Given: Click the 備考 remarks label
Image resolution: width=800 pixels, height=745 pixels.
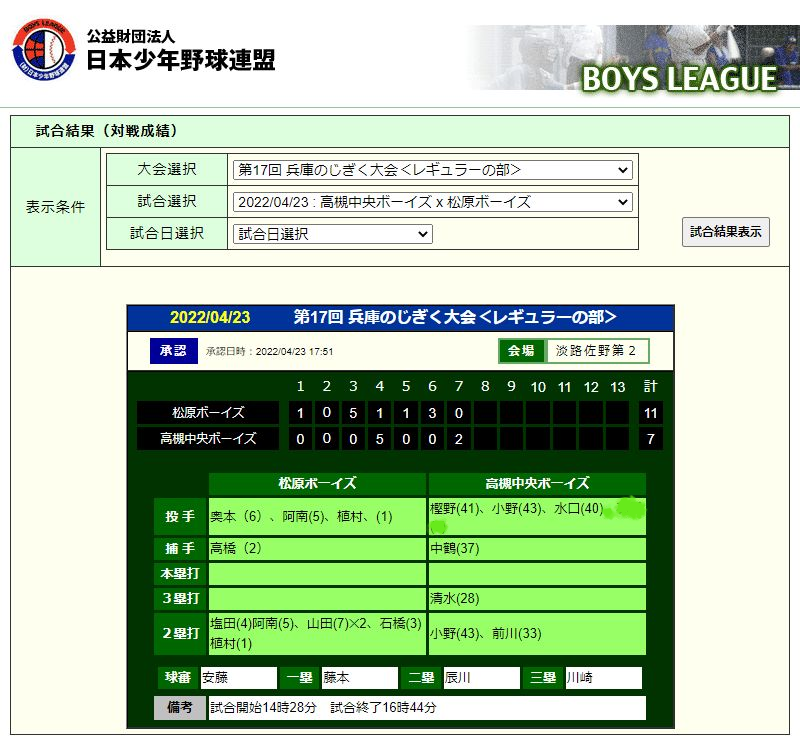Looking at the screenshot, I should tap(180, 708).
